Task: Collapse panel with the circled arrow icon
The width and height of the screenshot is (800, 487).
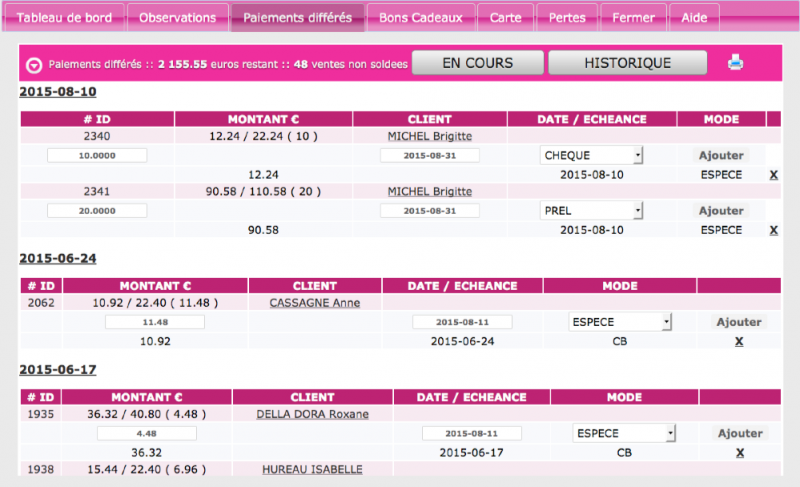Action: pyautogui.click(x=34, y=64)
